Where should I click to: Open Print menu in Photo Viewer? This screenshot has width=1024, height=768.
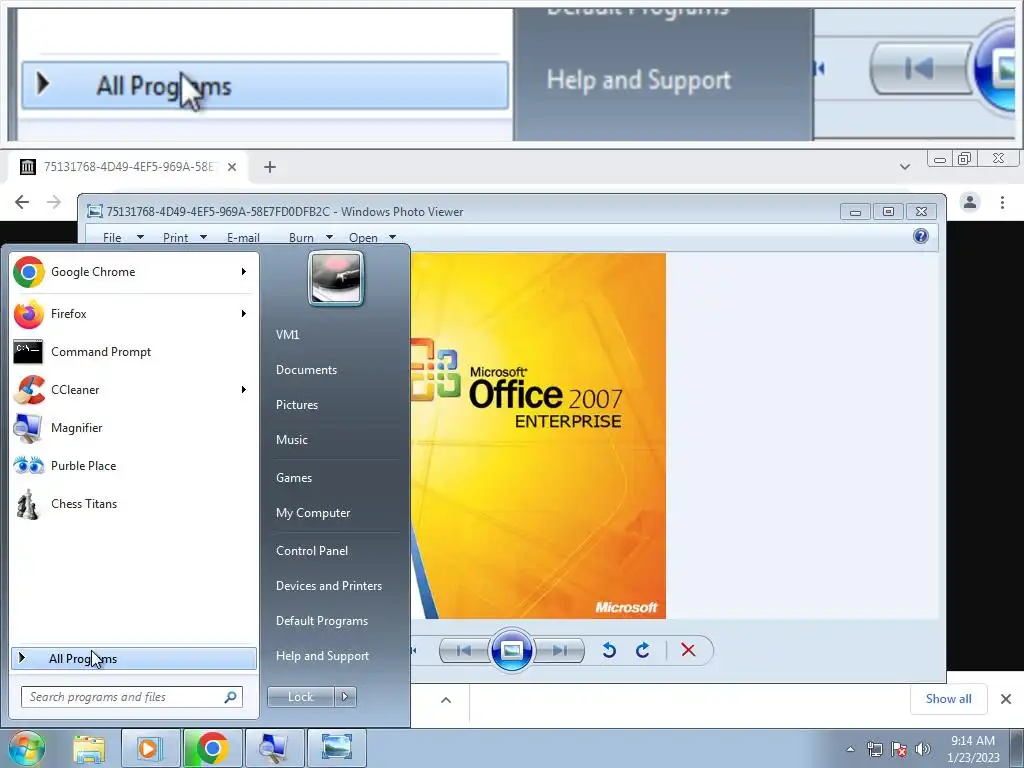(x=184, y=238)
